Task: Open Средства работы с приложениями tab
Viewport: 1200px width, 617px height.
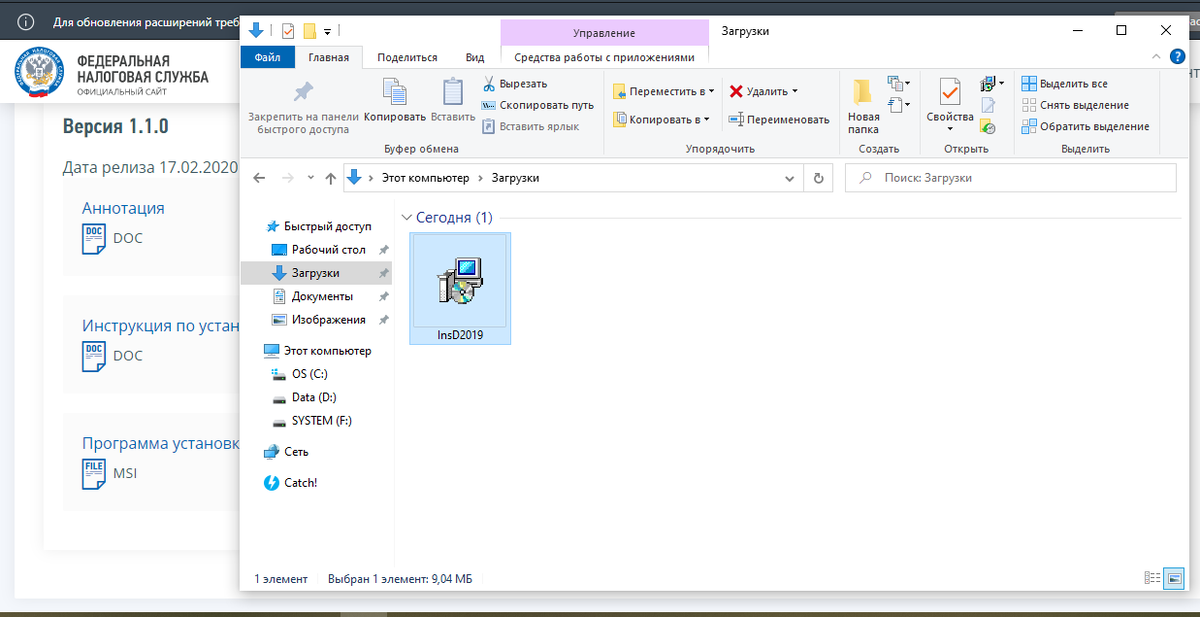Action: [604, 57]
